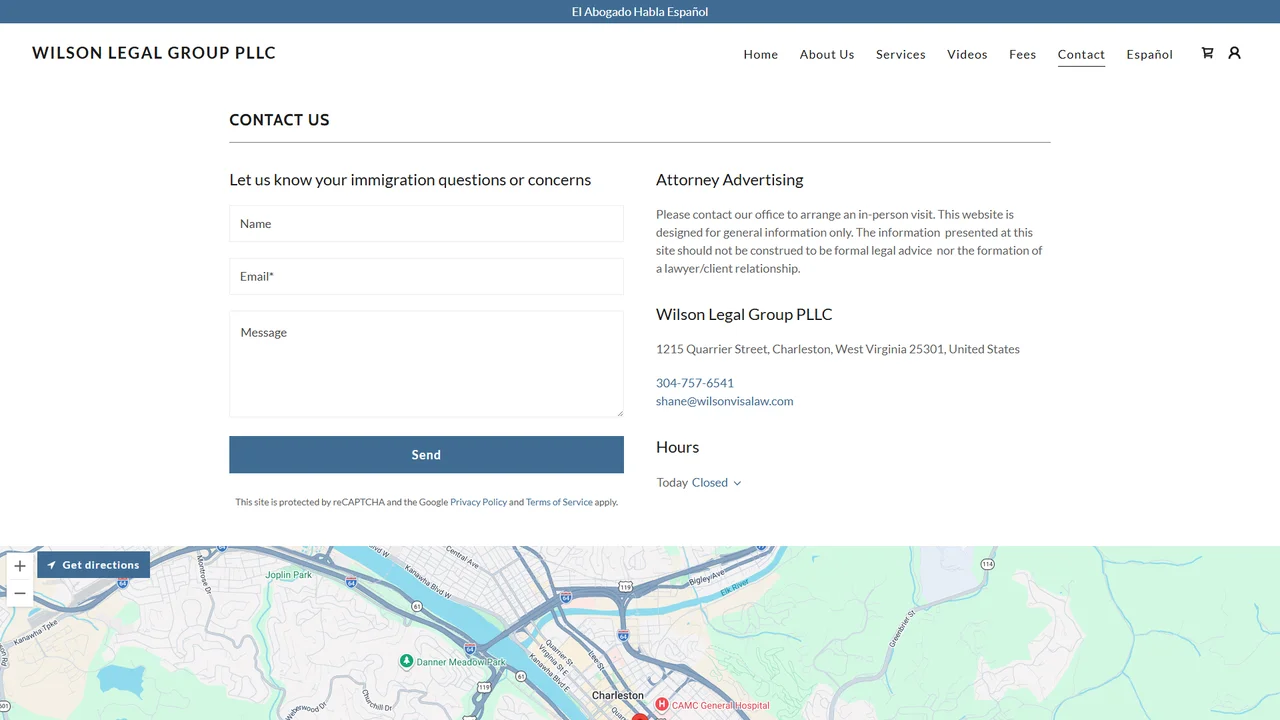Zoom in on the map
The width and height of the screenshot is (1280, 720).
(20, 566)
